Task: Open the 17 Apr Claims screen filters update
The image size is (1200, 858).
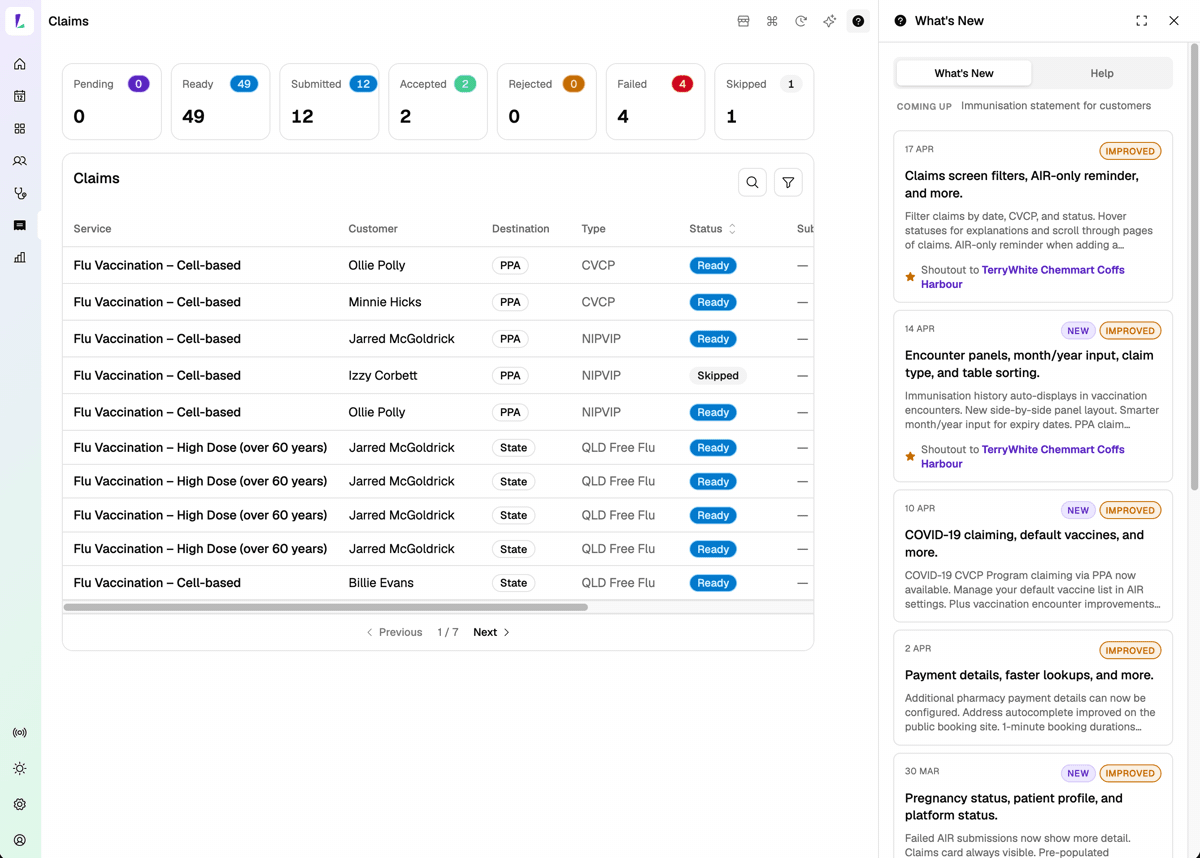Action: 1033,216
